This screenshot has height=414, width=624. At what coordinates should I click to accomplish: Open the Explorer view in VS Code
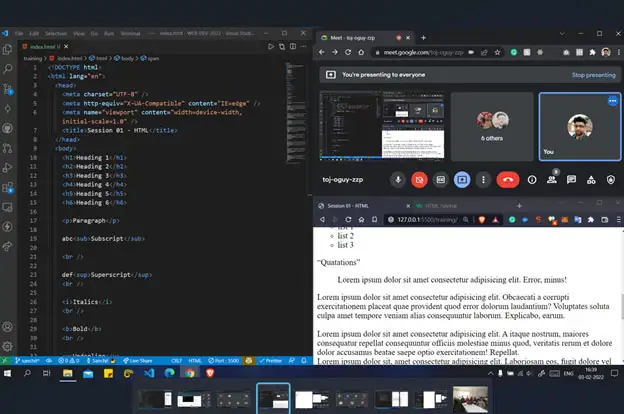coord(8,49)
